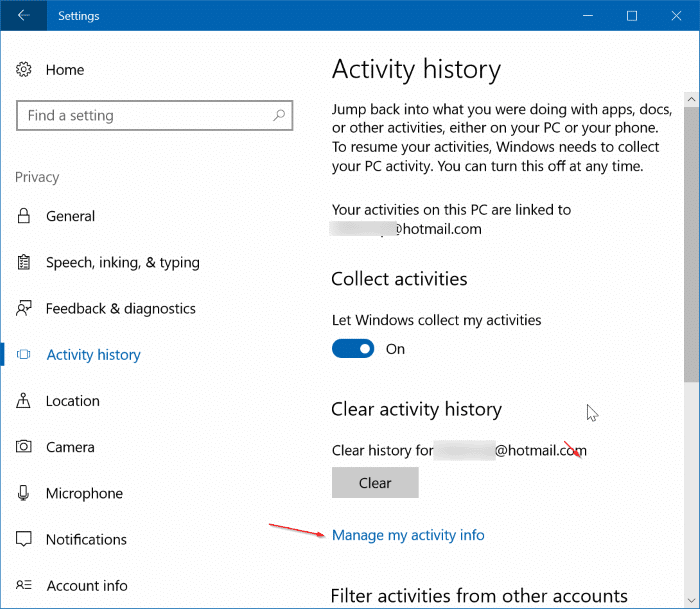
Task: Click the back arrow in title bar
Action: 24,16
